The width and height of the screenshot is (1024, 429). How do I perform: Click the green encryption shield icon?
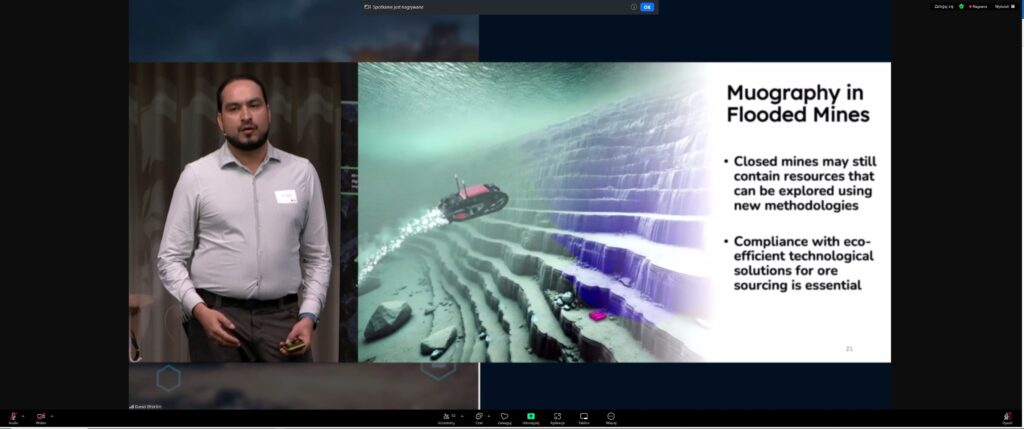(x=962, y=6)
